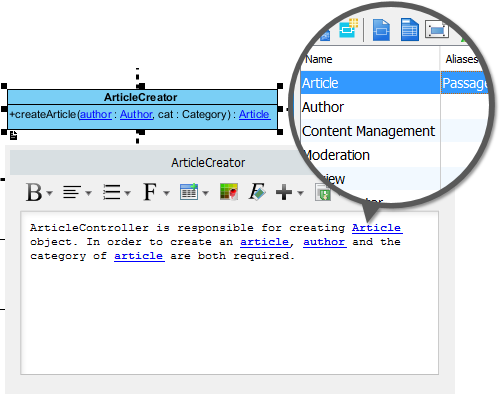The height and width of the screenshot is (394, 500).
Task: Click the Font icon
Action: [x=150, y=192]
